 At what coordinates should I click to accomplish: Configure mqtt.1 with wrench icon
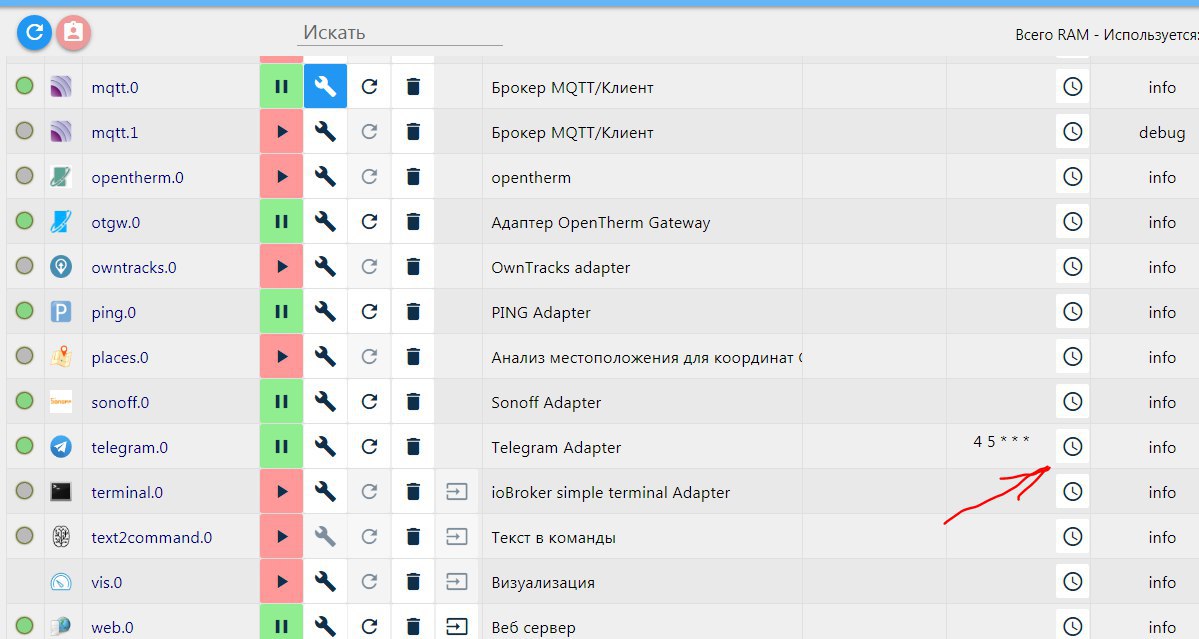click(325, 131)
